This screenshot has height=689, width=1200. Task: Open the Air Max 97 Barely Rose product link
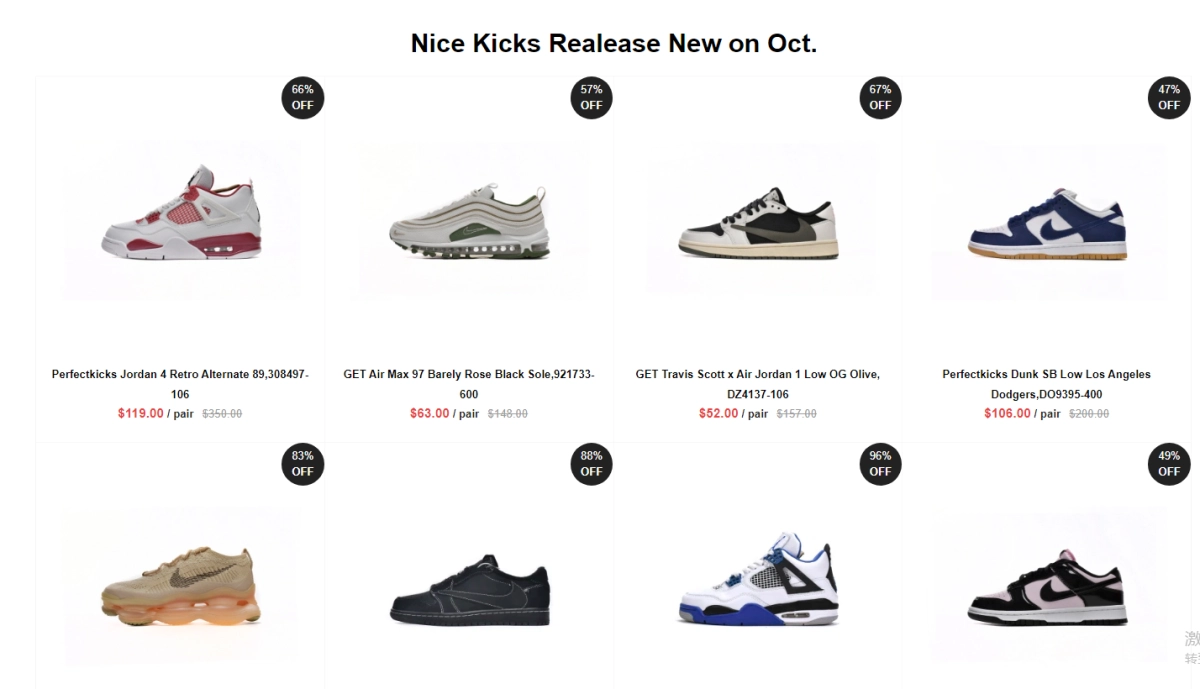point(468,383)
